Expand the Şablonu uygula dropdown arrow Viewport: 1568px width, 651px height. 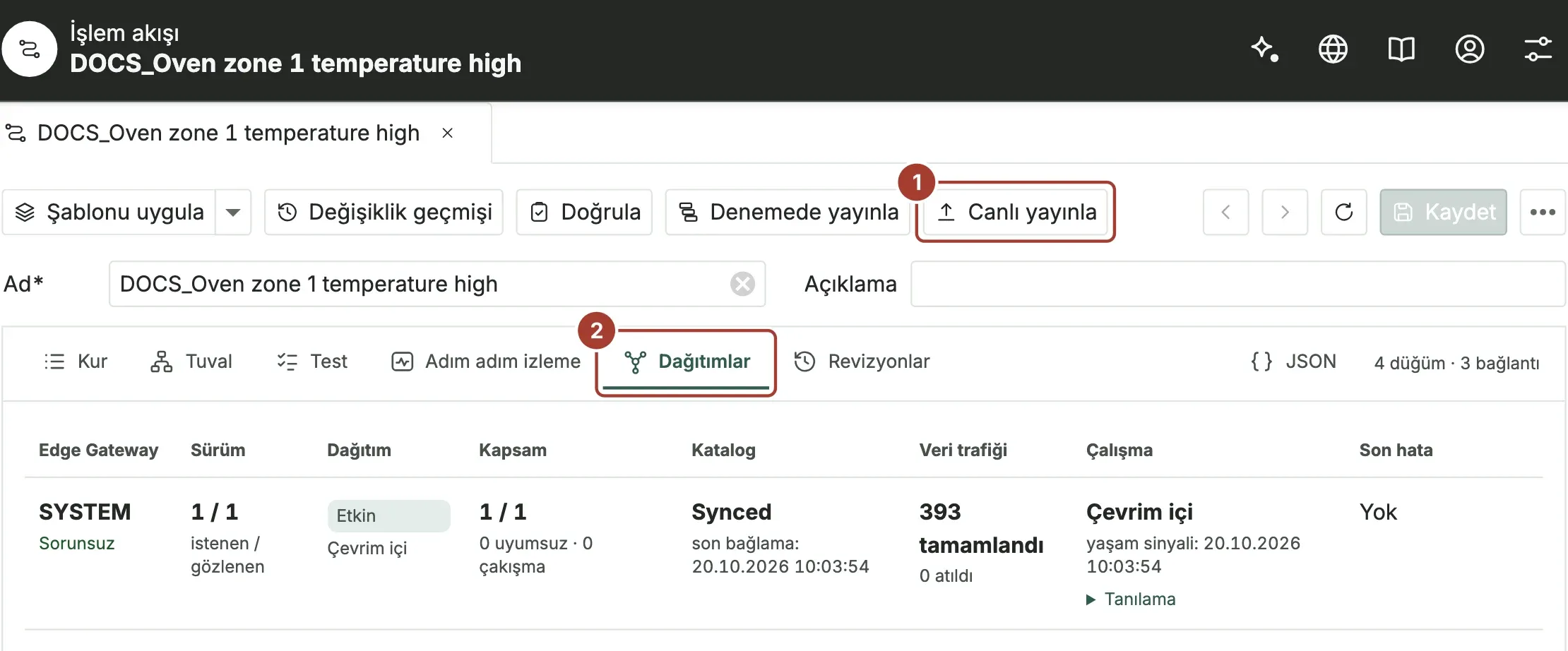click(233, 212)
